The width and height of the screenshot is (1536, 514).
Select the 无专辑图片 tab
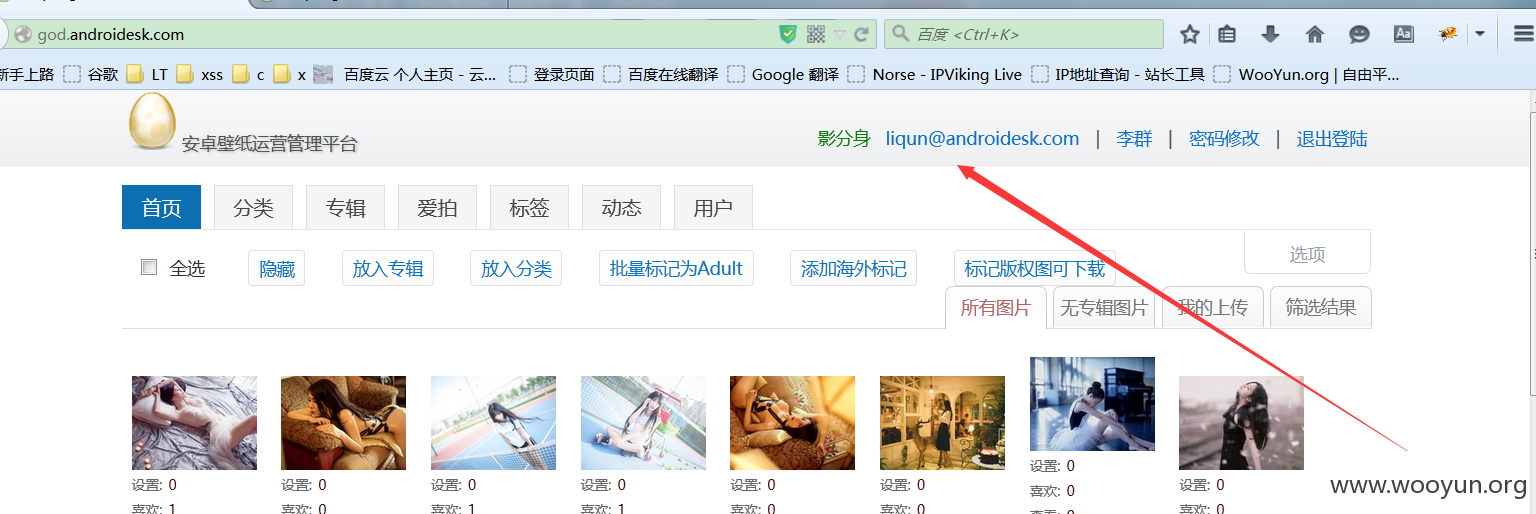coord(1104,307)
